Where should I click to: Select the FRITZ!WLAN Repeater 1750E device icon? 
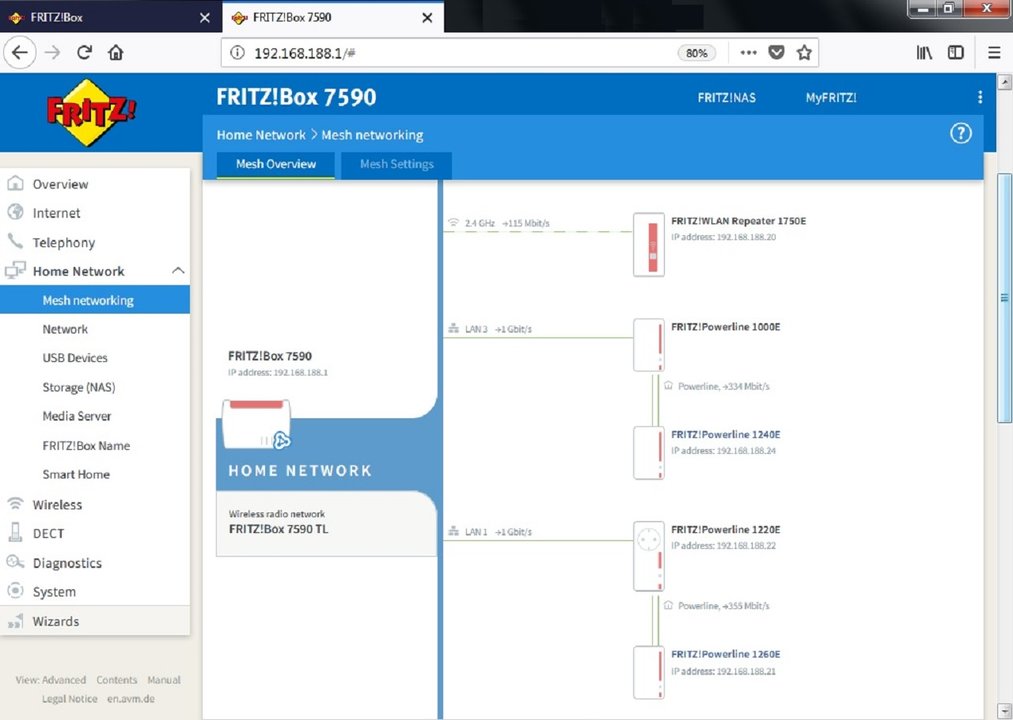coord(649,245)
